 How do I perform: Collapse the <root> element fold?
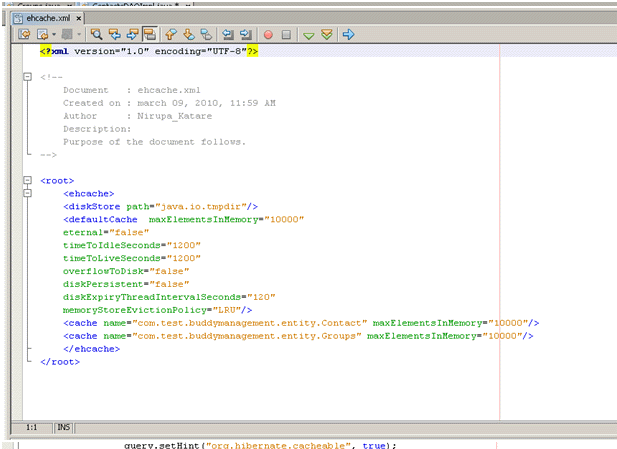[x=27, y=180]
